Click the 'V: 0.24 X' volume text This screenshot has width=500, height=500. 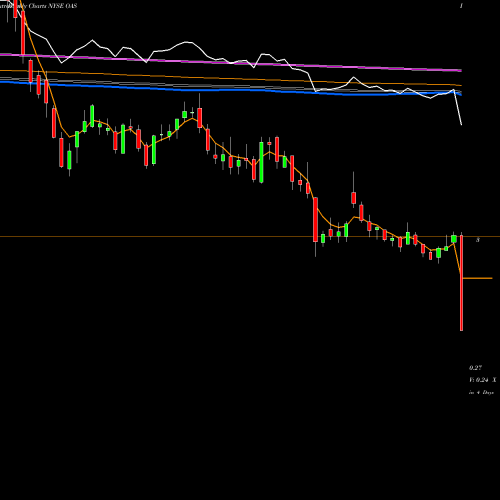pyautogui.click(x=482, y=380)
